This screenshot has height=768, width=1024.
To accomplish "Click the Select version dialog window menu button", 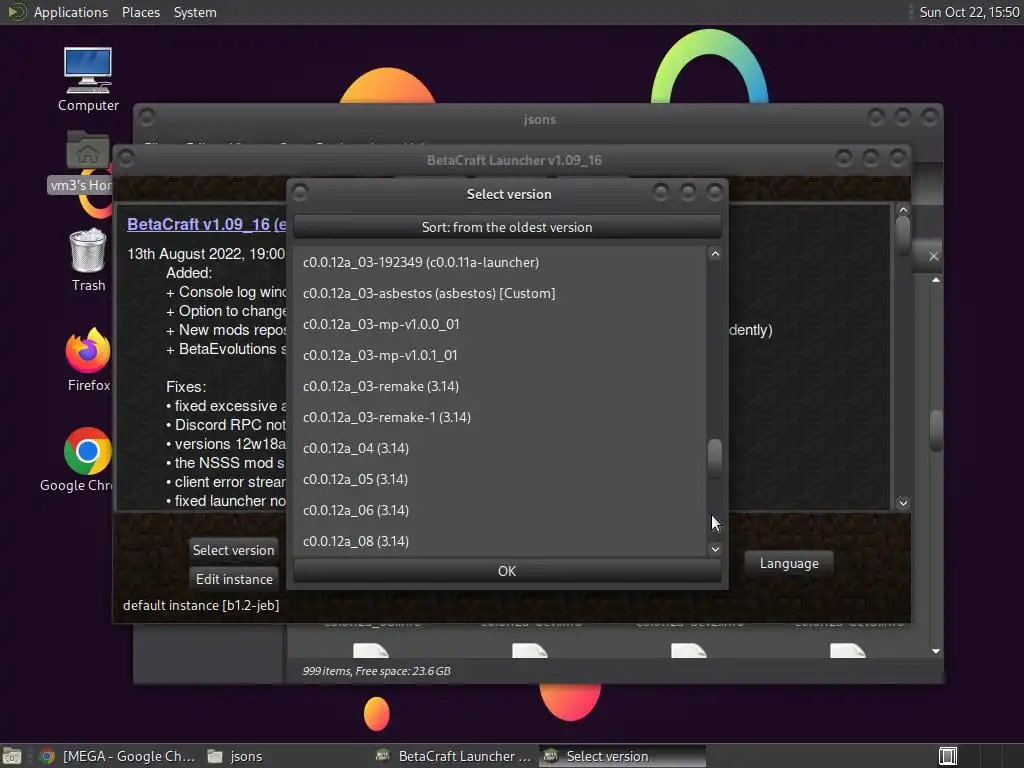I will pyautogui.click(x=300, y=192).
